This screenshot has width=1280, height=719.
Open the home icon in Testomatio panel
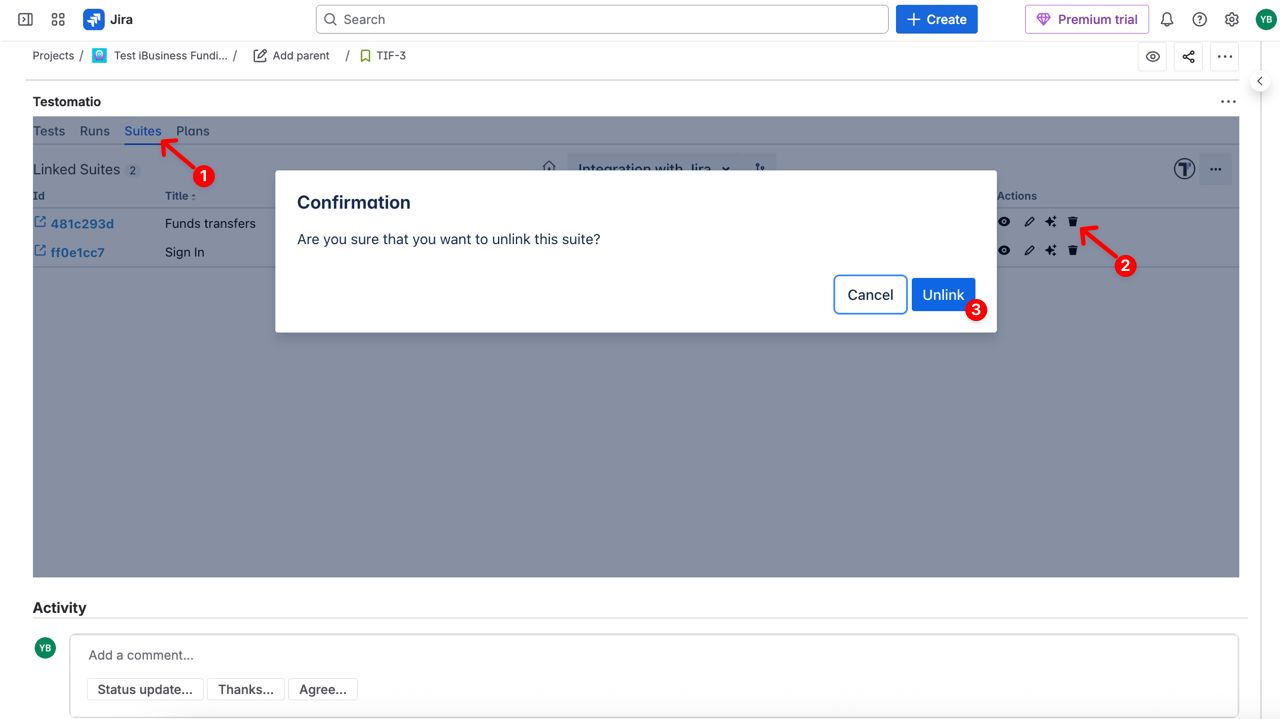click(549, 168)
